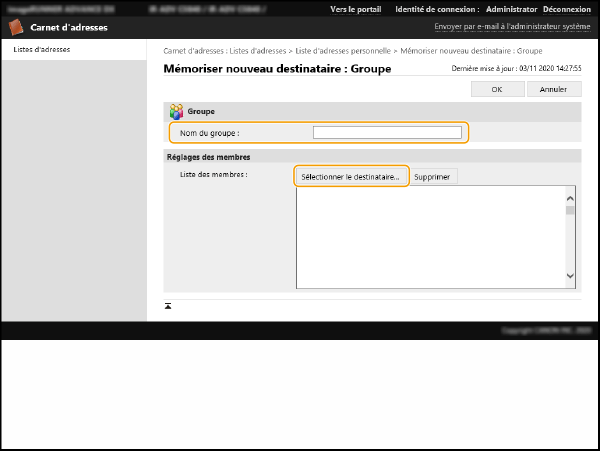The image size is (600, 451).
Task: Go to Carnet d'adresses breadcrumb
Action: pos(195,49)
